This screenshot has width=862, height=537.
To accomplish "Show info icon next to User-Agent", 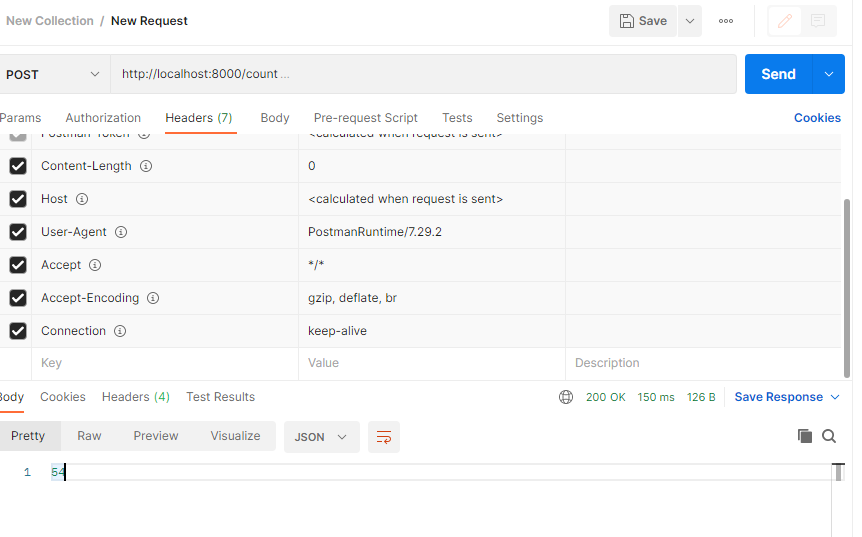I will (x=121, y=232).
